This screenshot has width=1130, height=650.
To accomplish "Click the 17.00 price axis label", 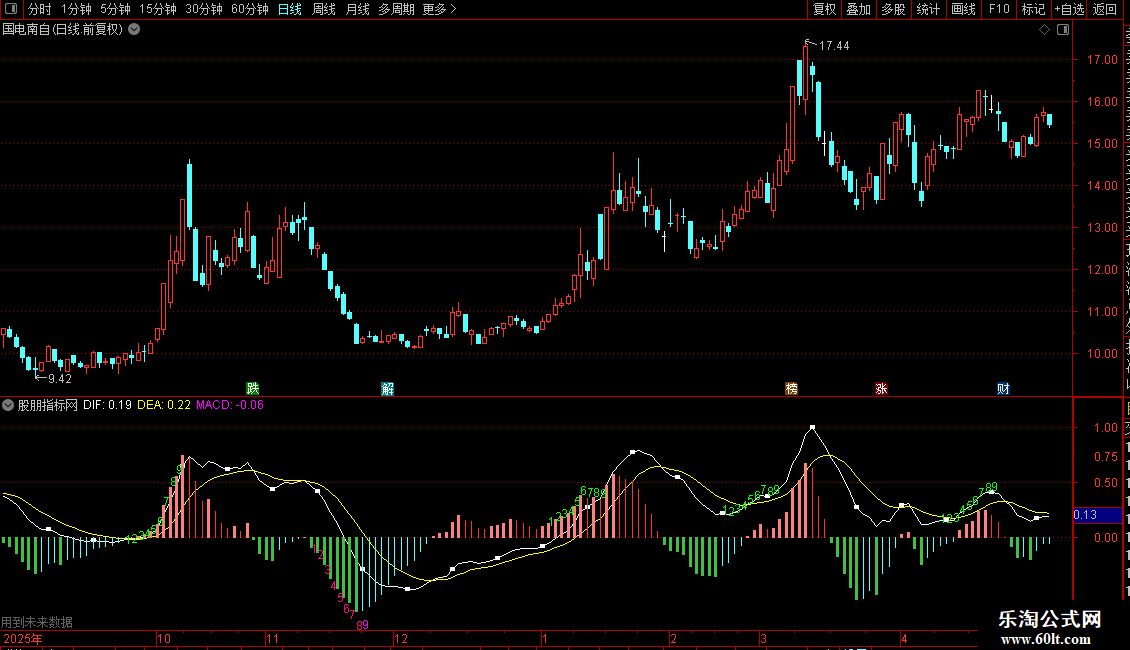I will click(x=1103, y=60).
